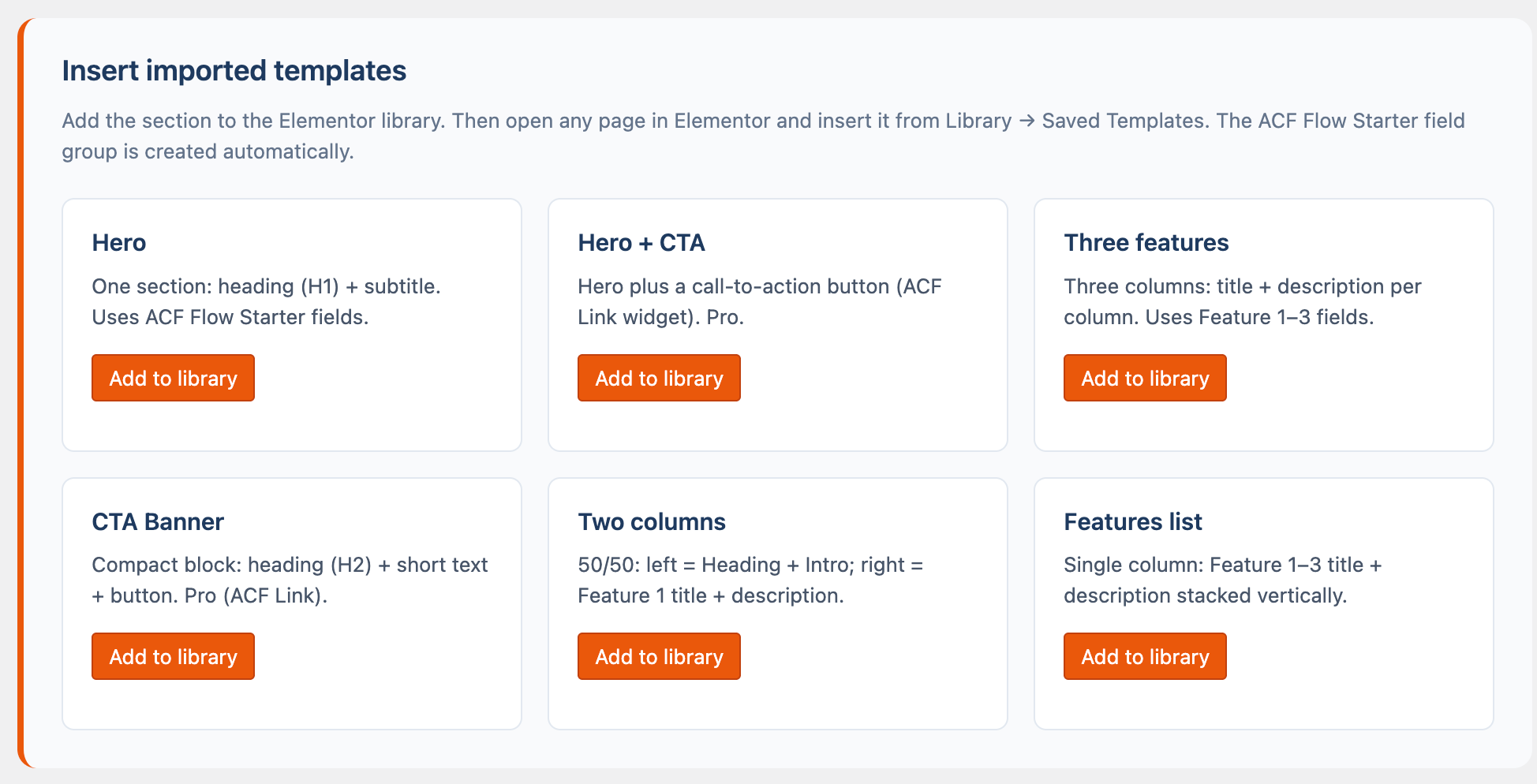Viewport: 1537px width, 784px height.
Task: Click the CTA Banner card title
Action: pos(158,521)
